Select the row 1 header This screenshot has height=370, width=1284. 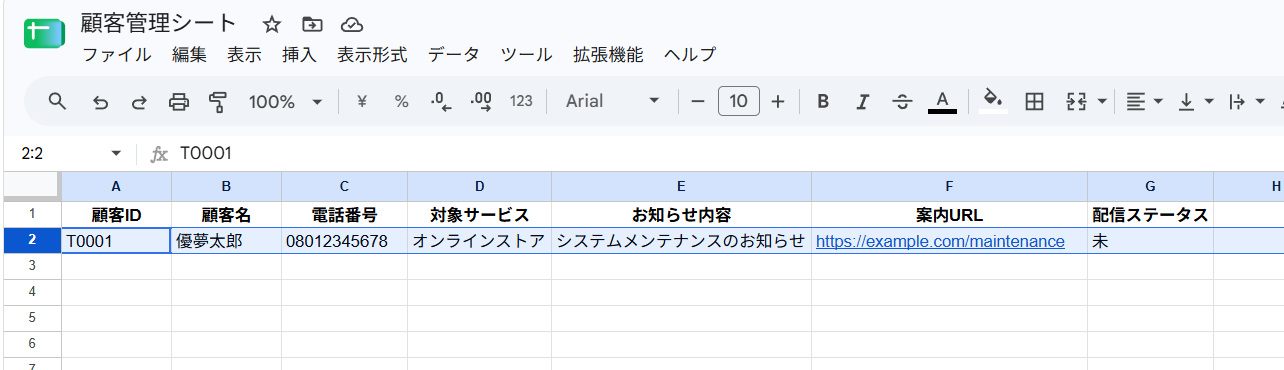tap(31, 214)
